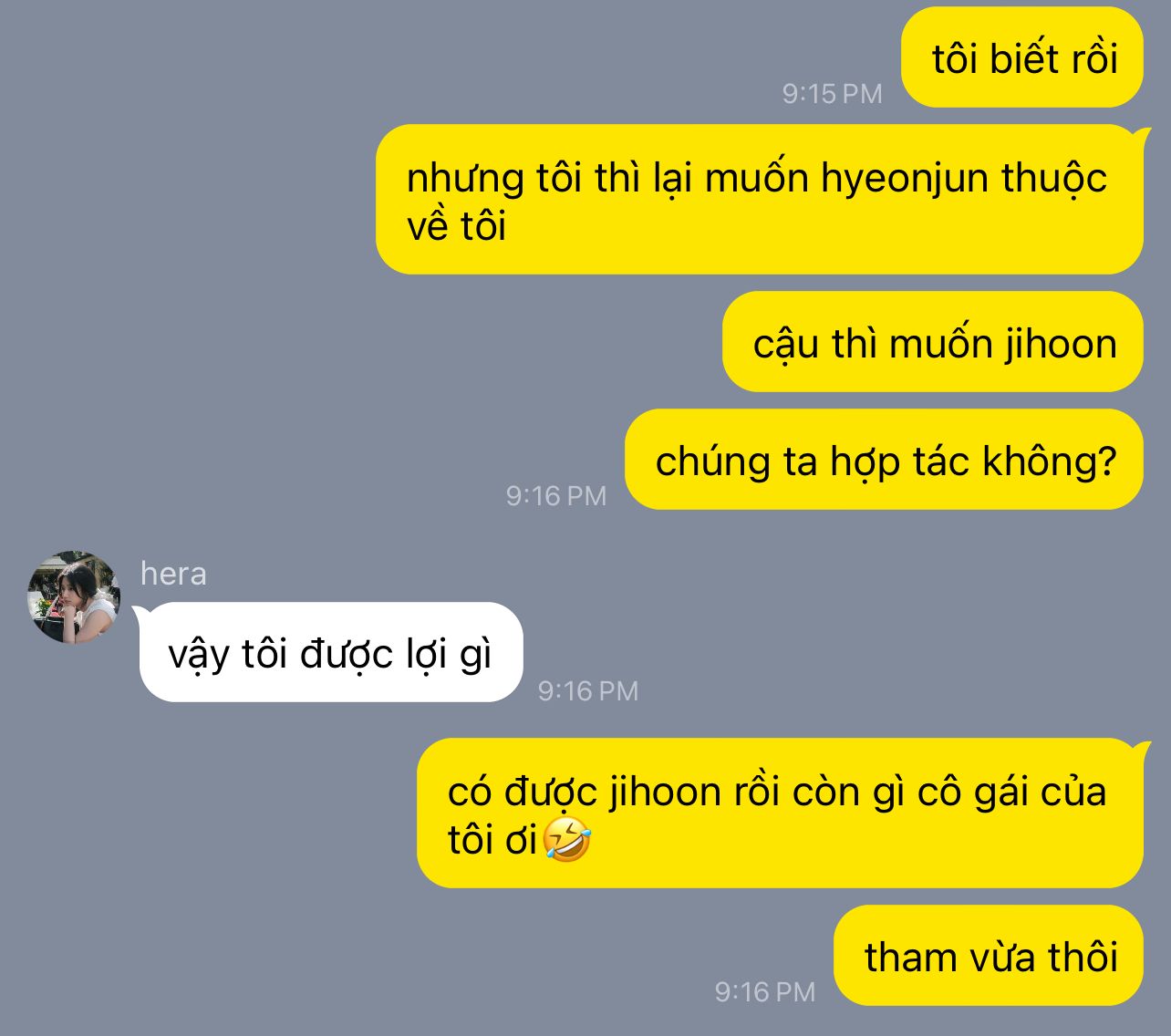Image resolution: width=1171 pixels, height=1036 pixels.
Task: Tap the message 'chúng ta hợp tác không?'
Action: click(x=885, y=460)
